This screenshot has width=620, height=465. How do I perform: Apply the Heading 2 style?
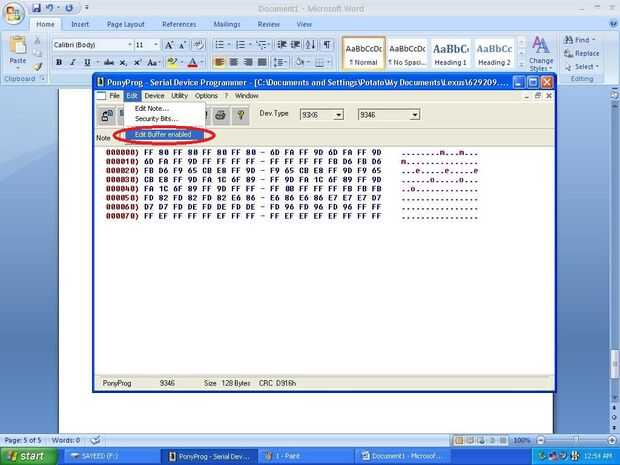click(x=494, y=54)
